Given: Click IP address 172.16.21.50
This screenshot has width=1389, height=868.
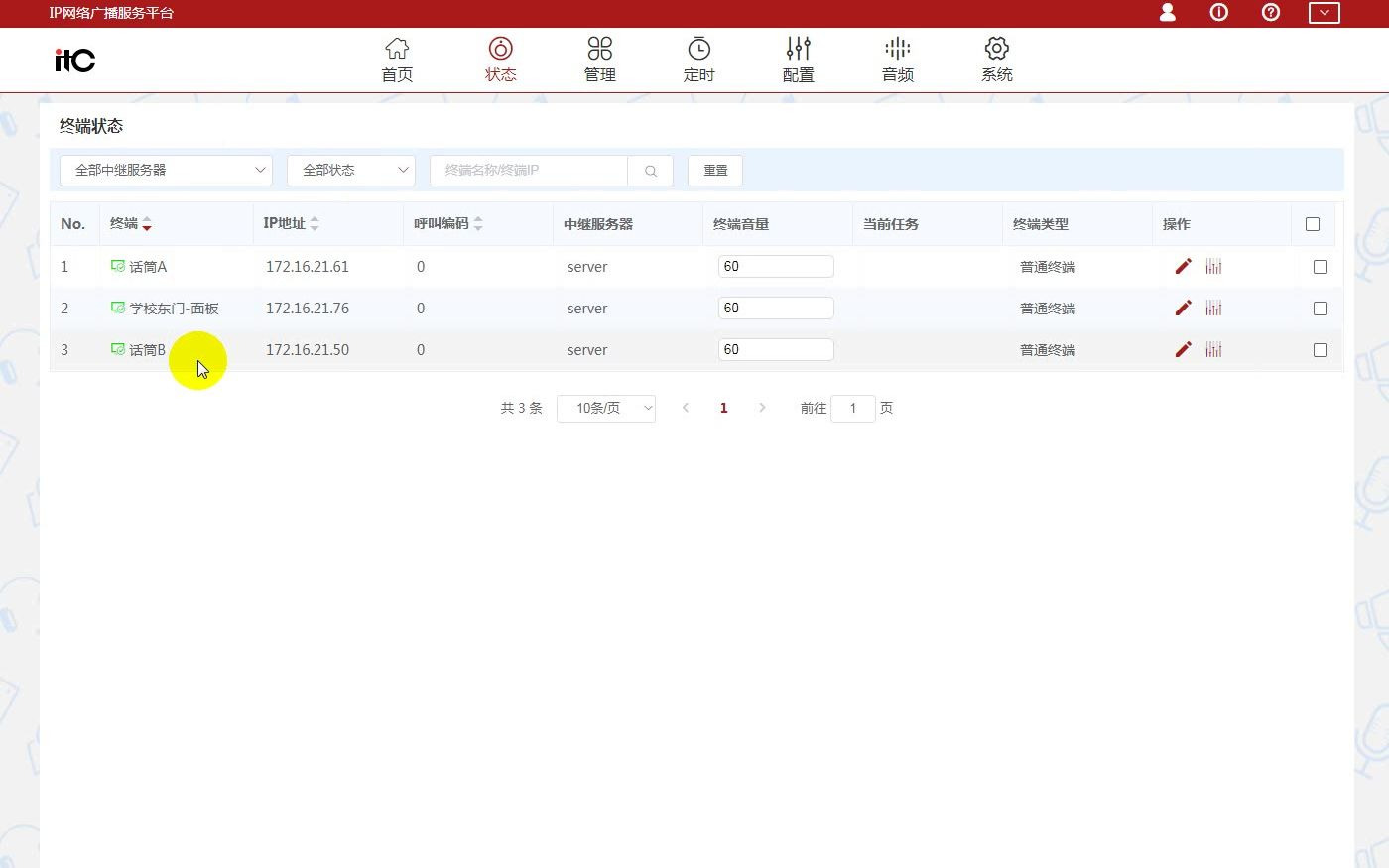Looking at the screenshot, I should click(x=308, y=350).
